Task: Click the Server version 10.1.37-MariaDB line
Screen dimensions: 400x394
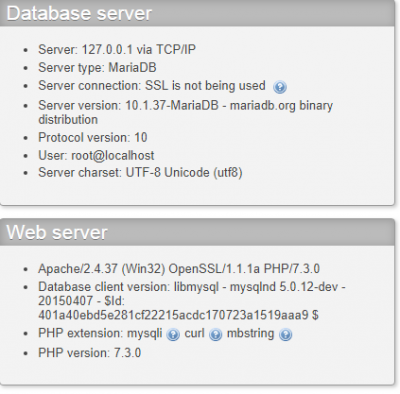Action: 185,112
